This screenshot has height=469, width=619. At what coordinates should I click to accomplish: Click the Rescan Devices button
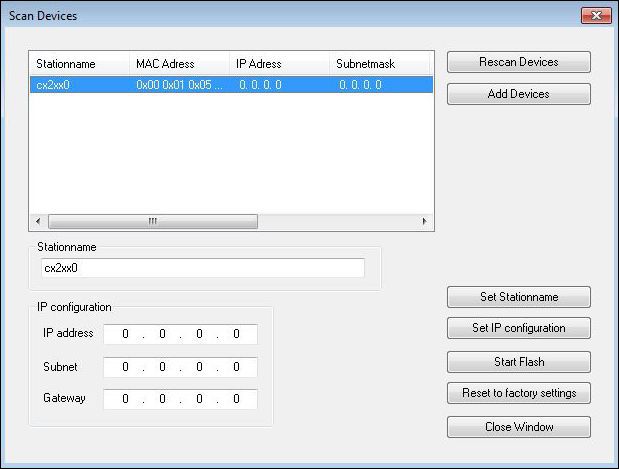519,62
